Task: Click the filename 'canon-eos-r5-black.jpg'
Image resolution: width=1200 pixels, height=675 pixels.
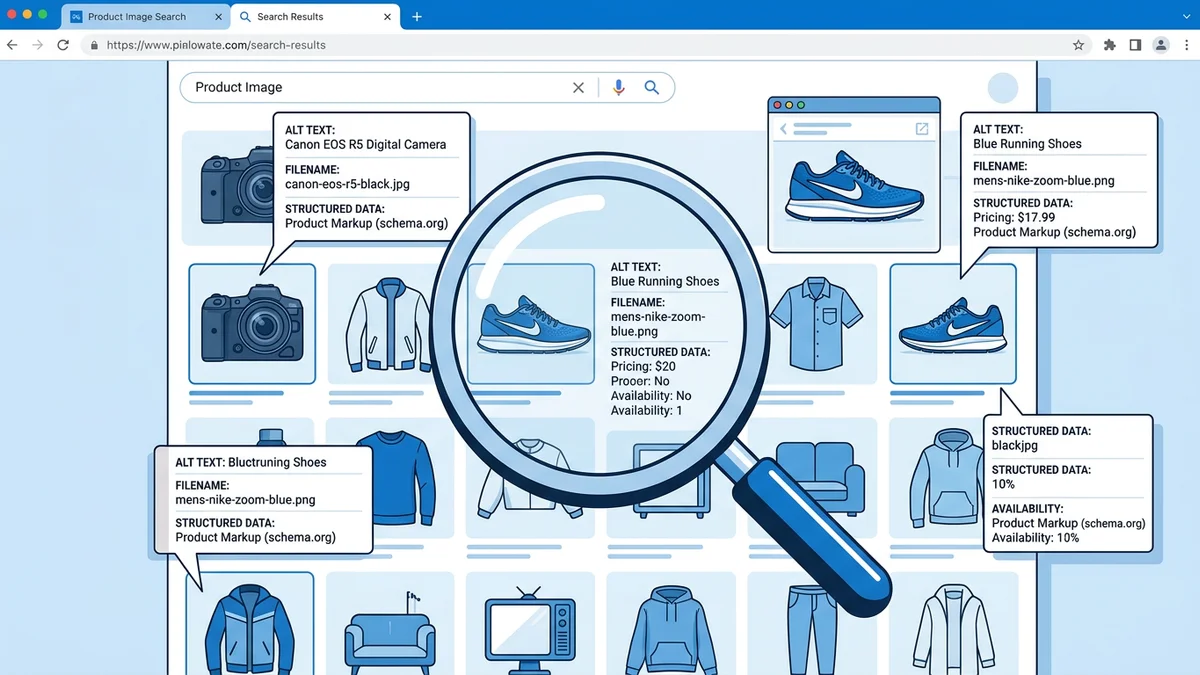Action: pyautogui.click(x=347, y=184)
